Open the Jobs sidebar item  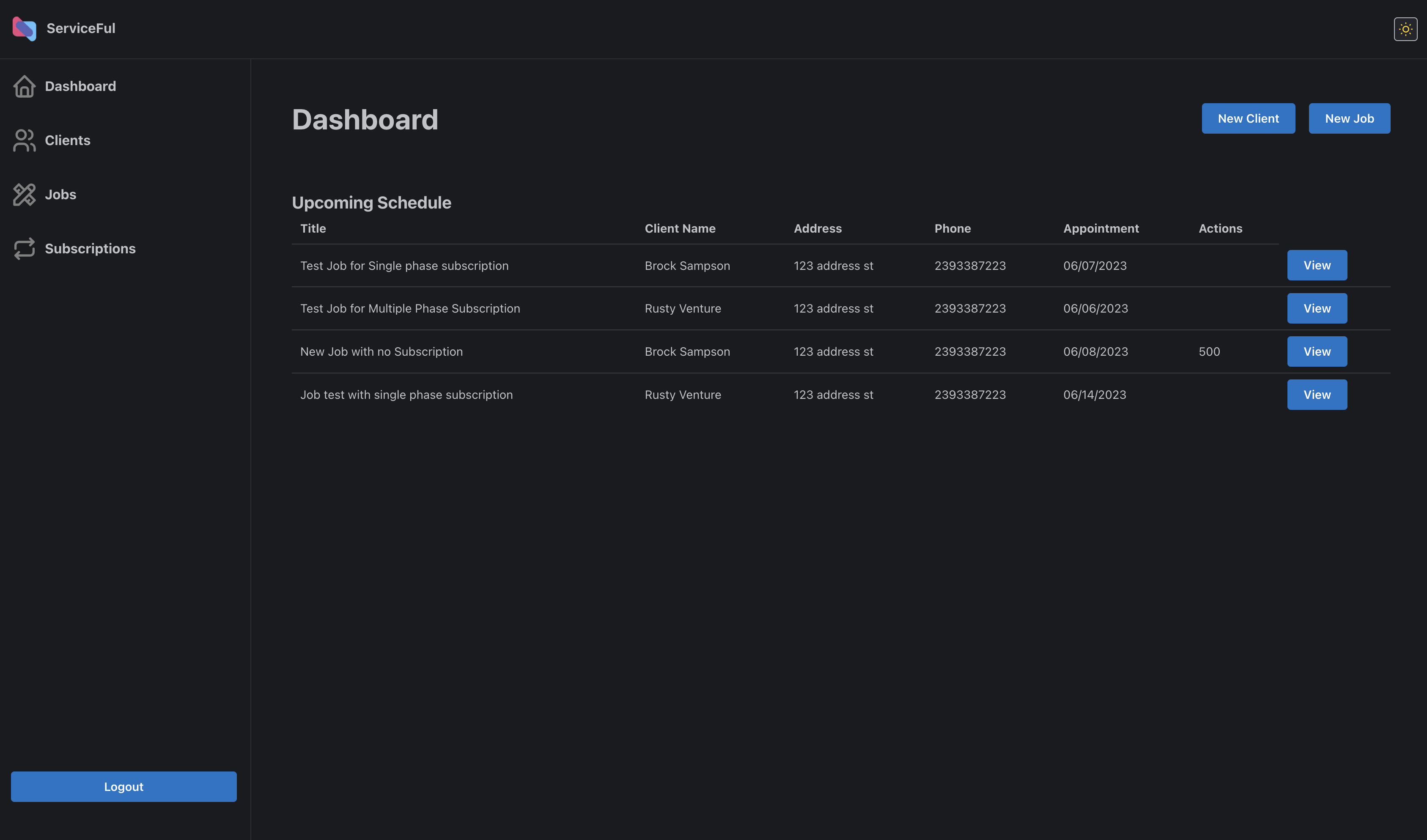[x=60, y=194]
